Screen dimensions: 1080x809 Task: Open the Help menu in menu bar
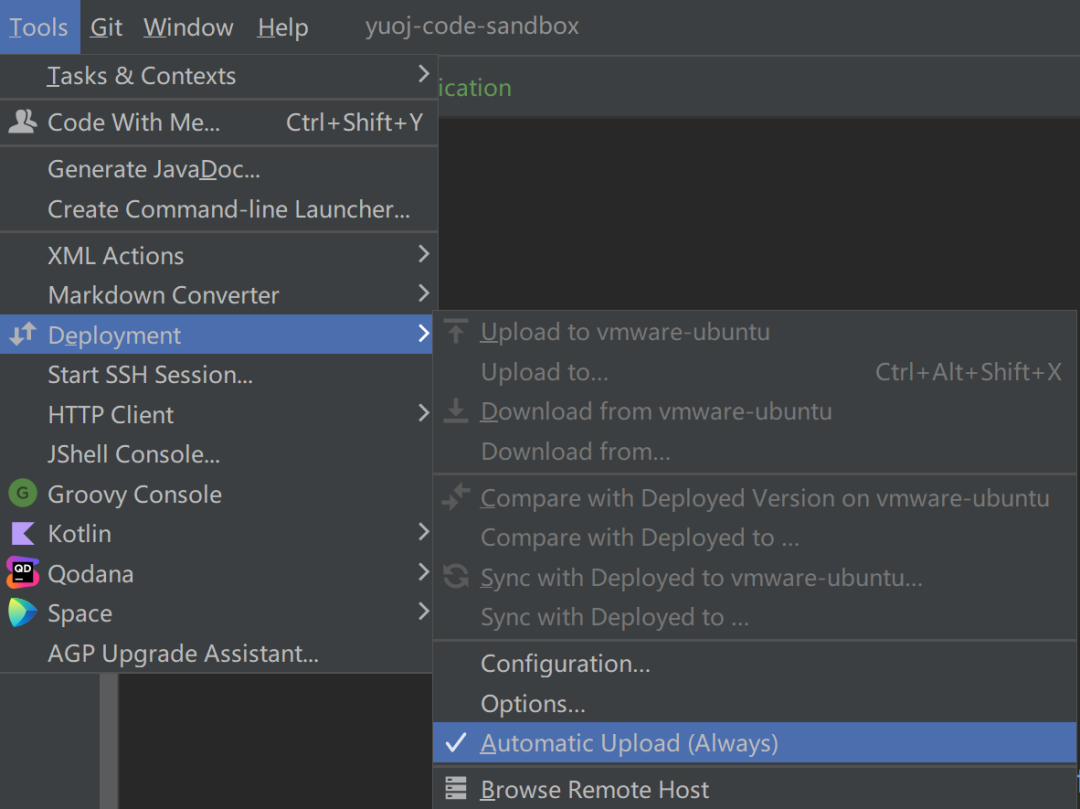click(282, 27)
